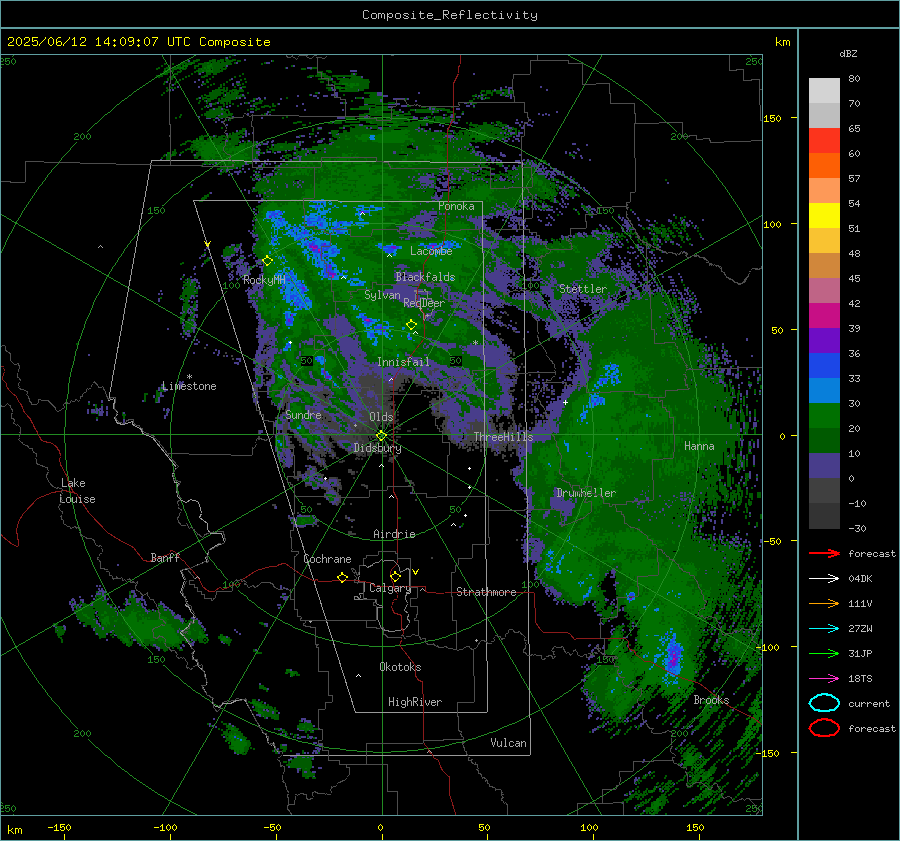Click the yellow diamond marker near RockyMH
This screenshot has width=900, height=841.
pyautogui.click(x=267, y=261)
